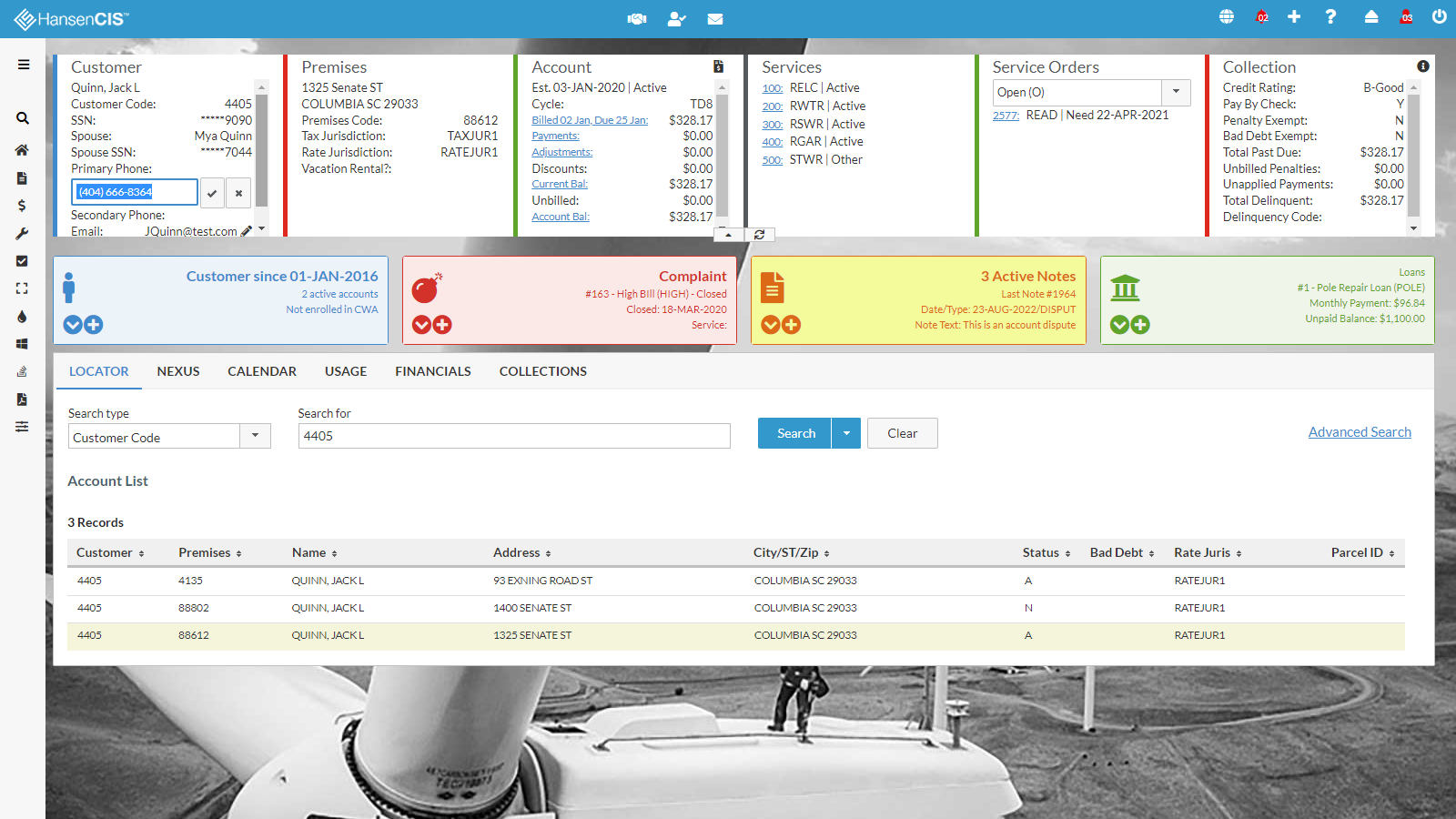Viewport: 1456px width, 819px height.
Task: Click red plus icon on Complaint card
Action: [443, 325]
